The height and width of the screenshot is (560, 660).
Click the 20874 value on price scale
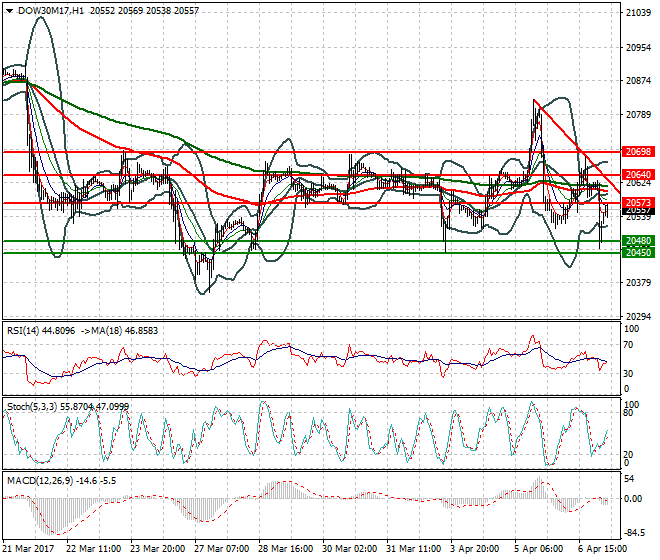pyautogui.click(x=637, y=81)
